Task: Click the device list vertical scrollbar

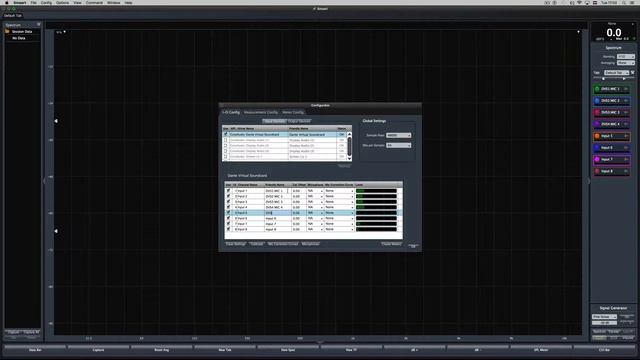Action: point(349,146)
